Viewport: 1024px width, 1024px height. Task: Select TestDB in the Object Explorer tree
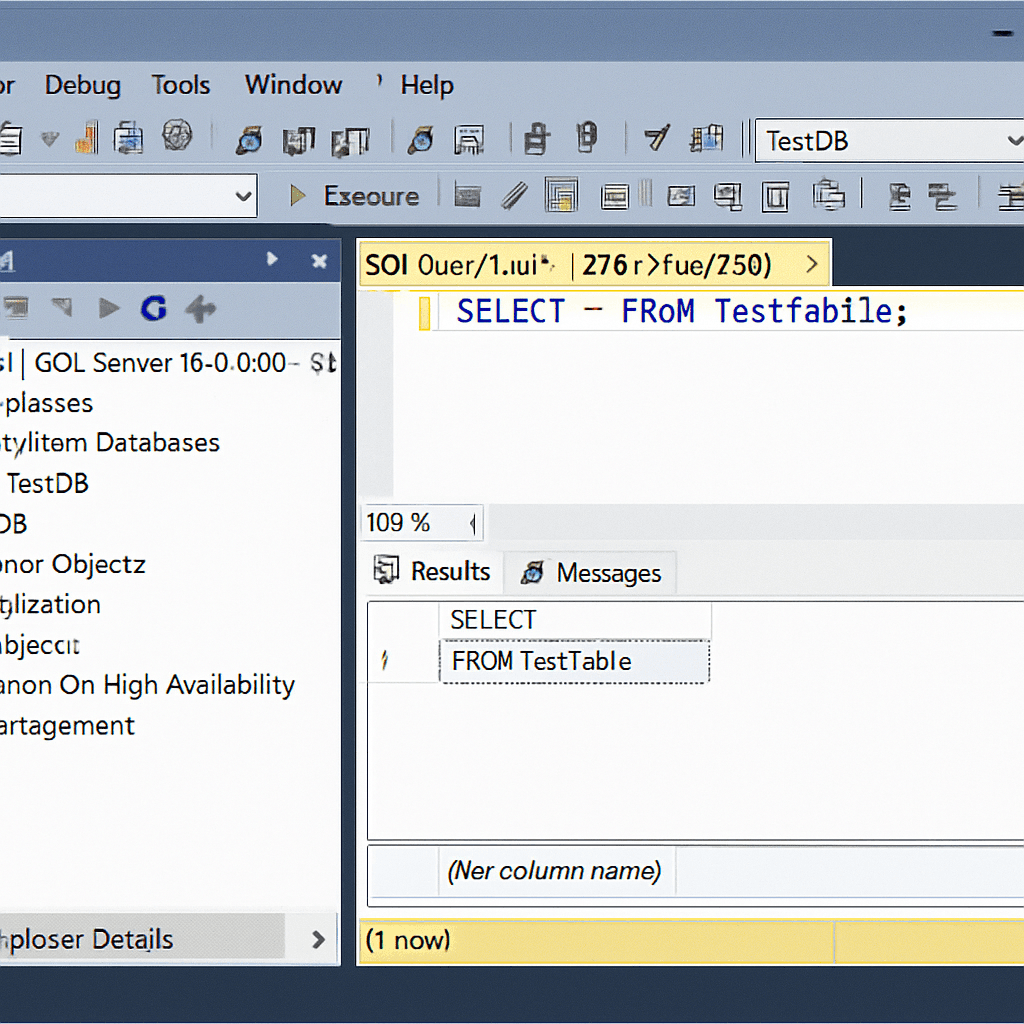coord(48,484)
